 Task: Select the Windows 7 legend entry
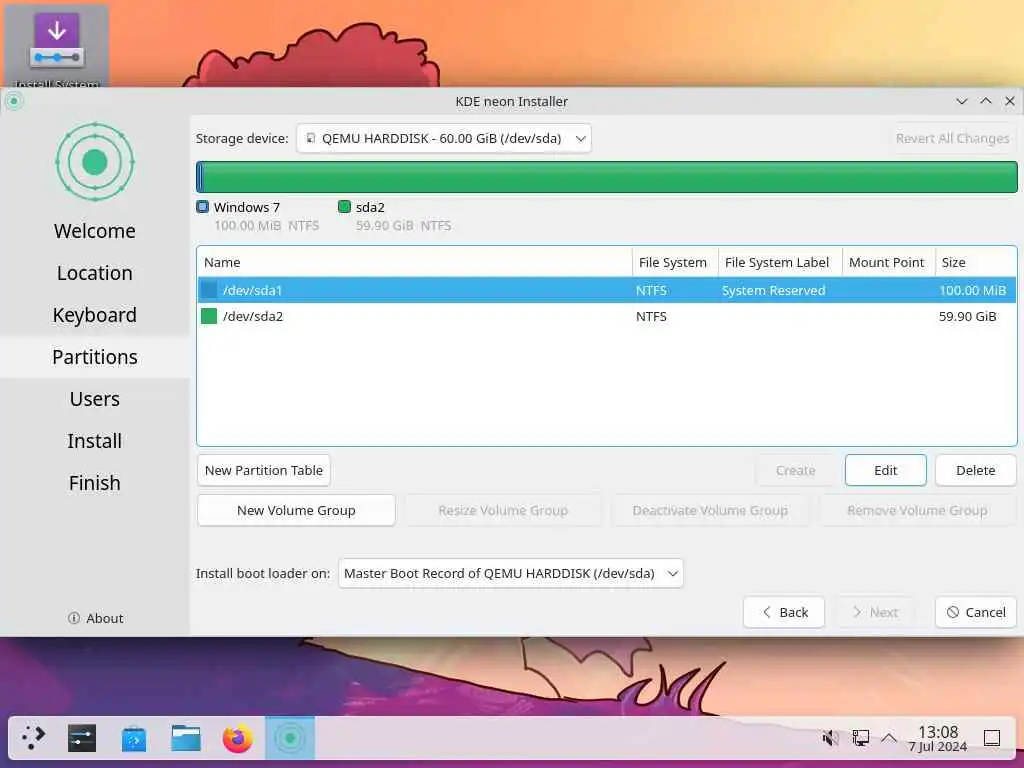click(258, 216)
